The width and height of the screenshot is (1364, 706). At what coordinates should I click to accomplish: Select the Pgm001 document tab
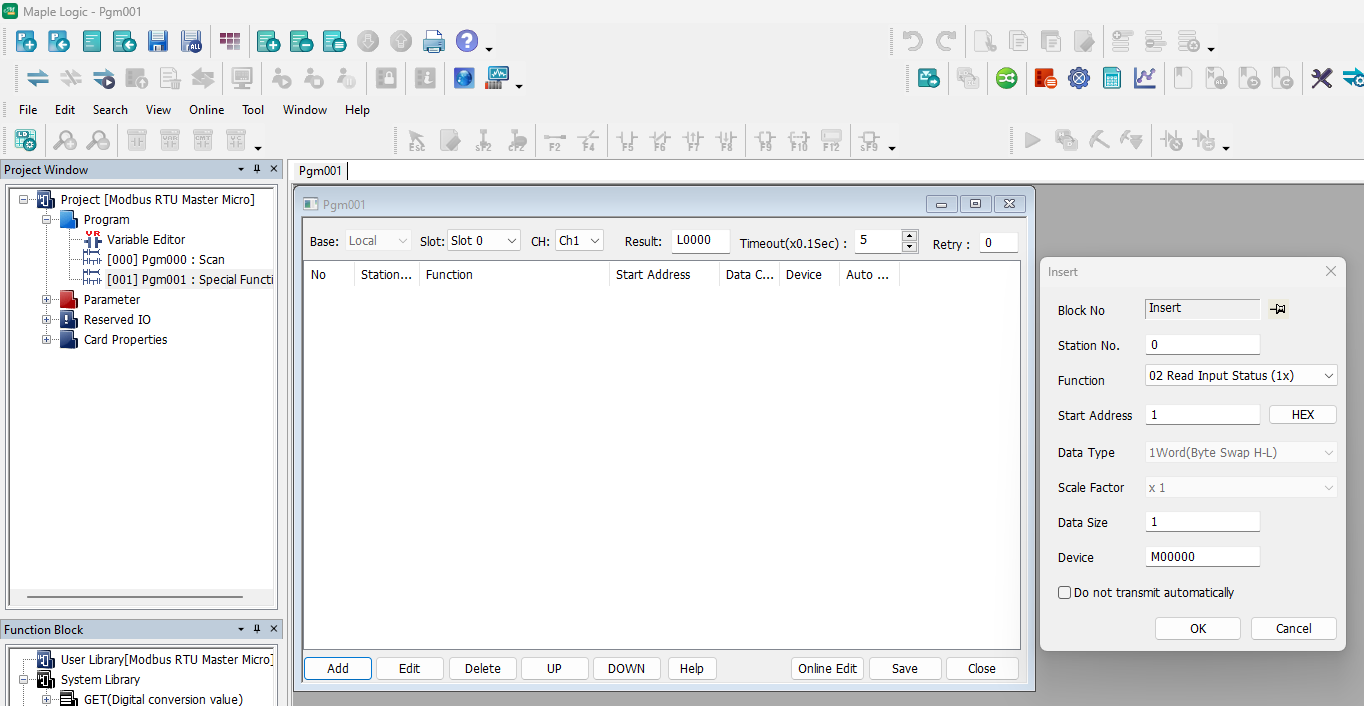319,170
